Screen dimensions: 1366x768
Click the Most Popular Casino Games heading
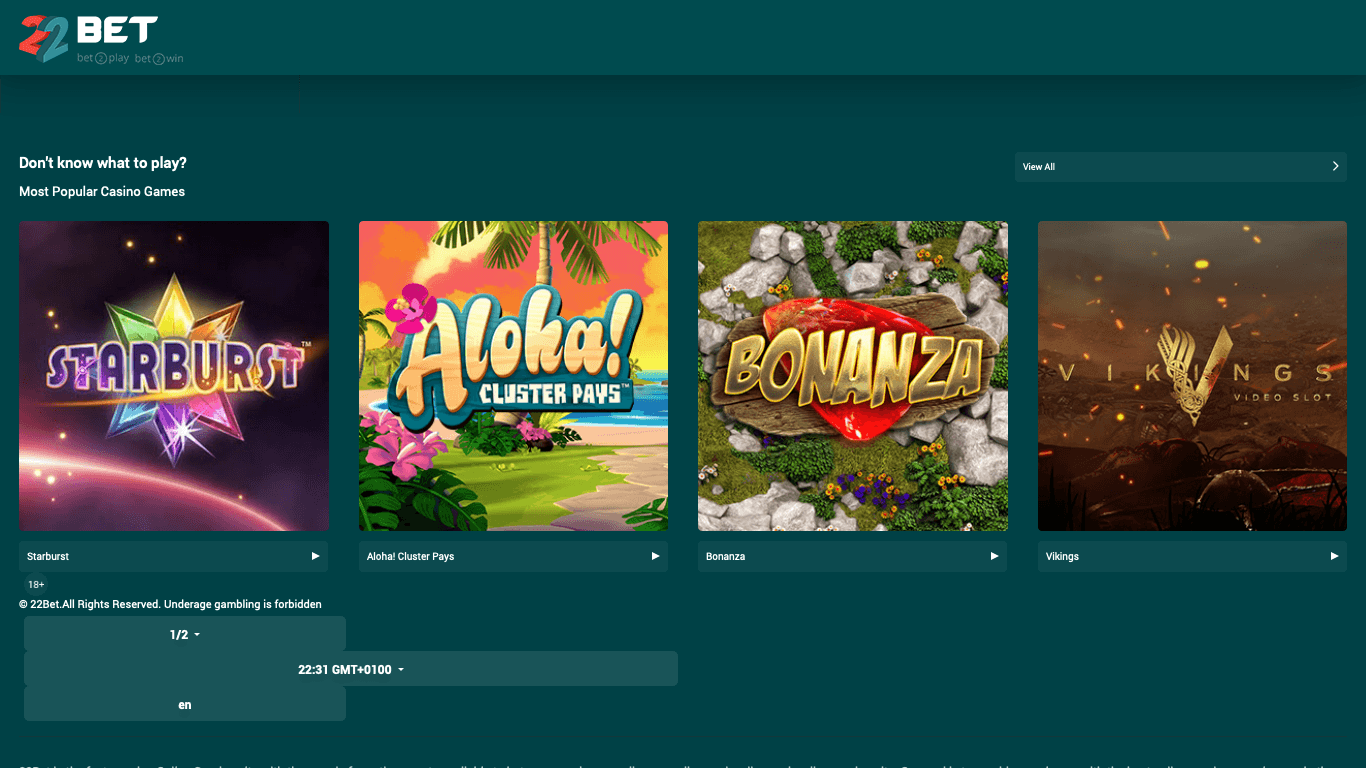102,191
